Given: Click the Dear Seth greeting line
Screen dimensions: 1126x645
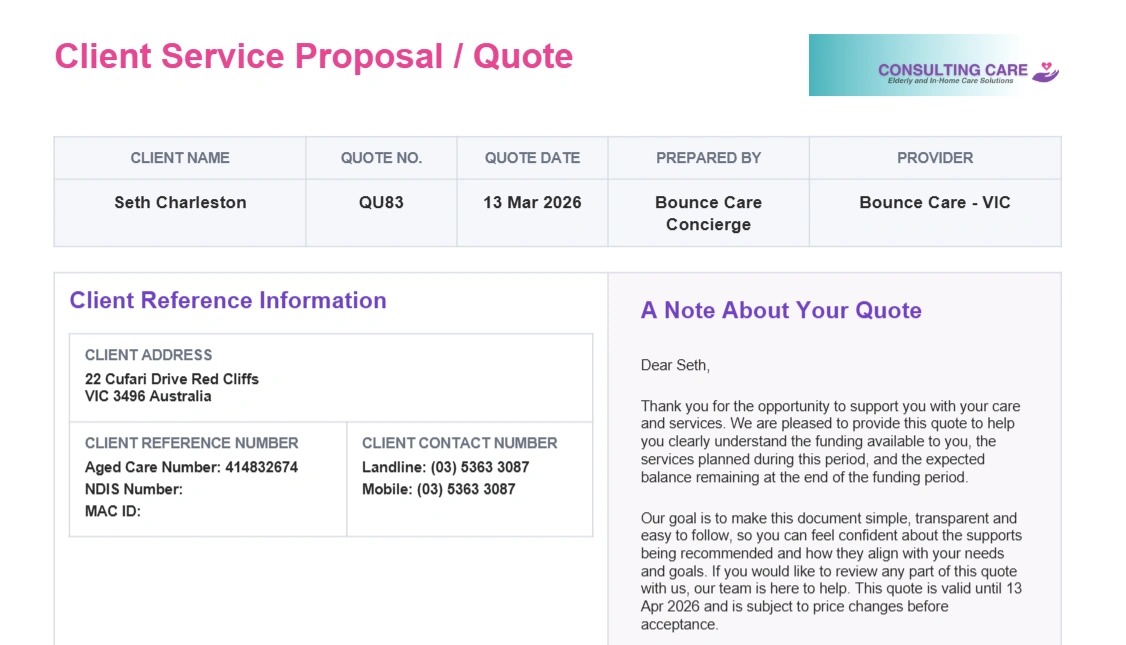Looking at the screenshot, I should tap(675, 366).
